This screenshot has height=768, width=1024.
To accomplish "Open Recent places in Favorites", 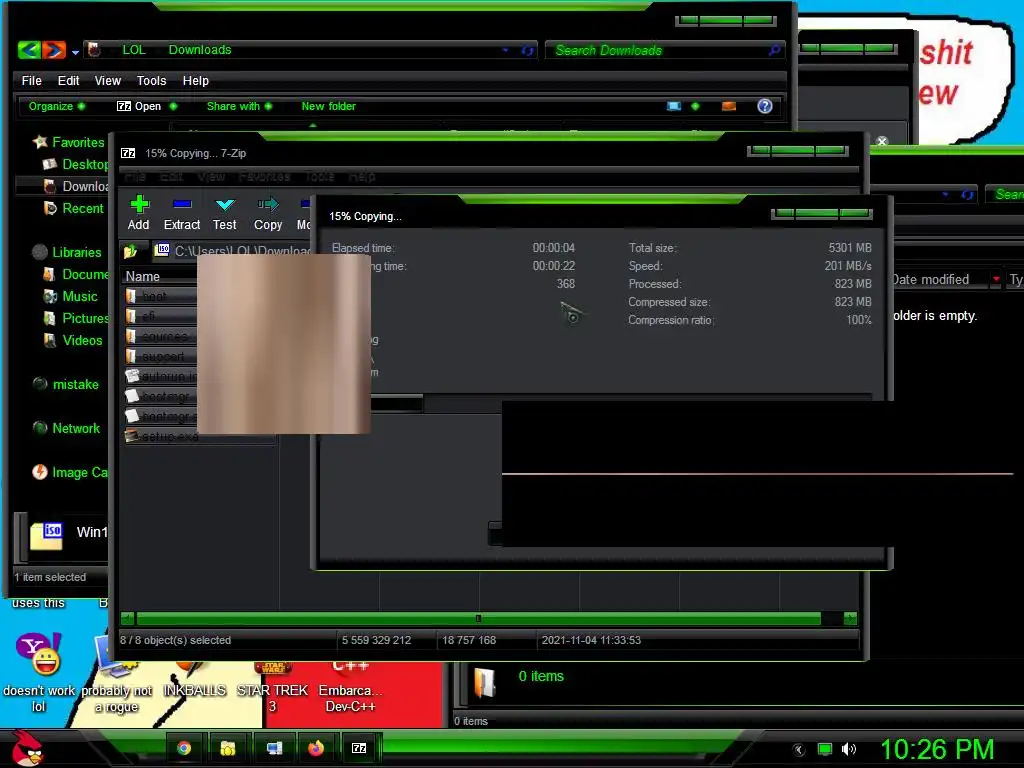I will pyautogui.click(x=73, y=208).
